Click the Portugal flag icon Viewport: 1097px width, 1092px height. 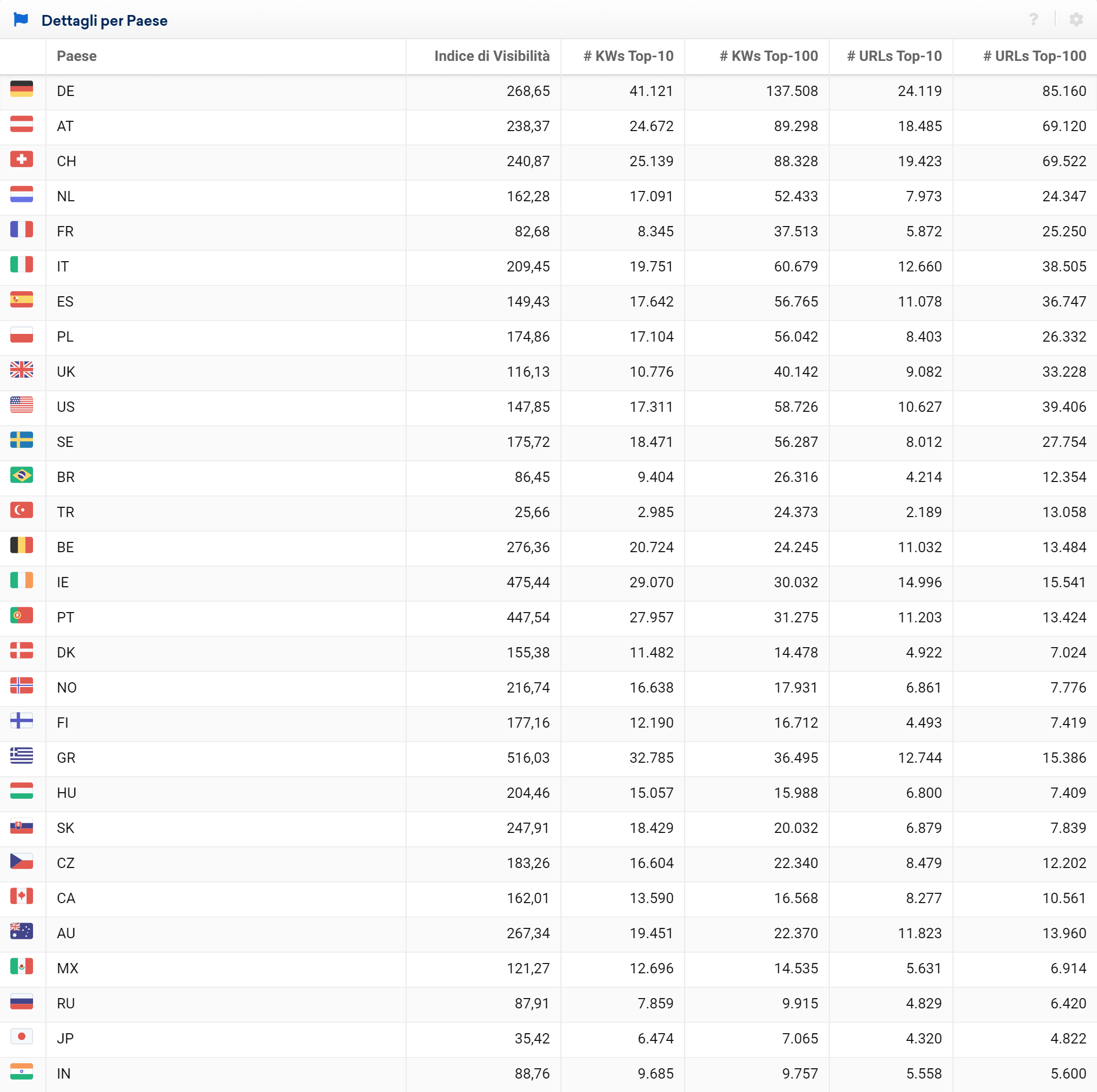click(22, 616)
